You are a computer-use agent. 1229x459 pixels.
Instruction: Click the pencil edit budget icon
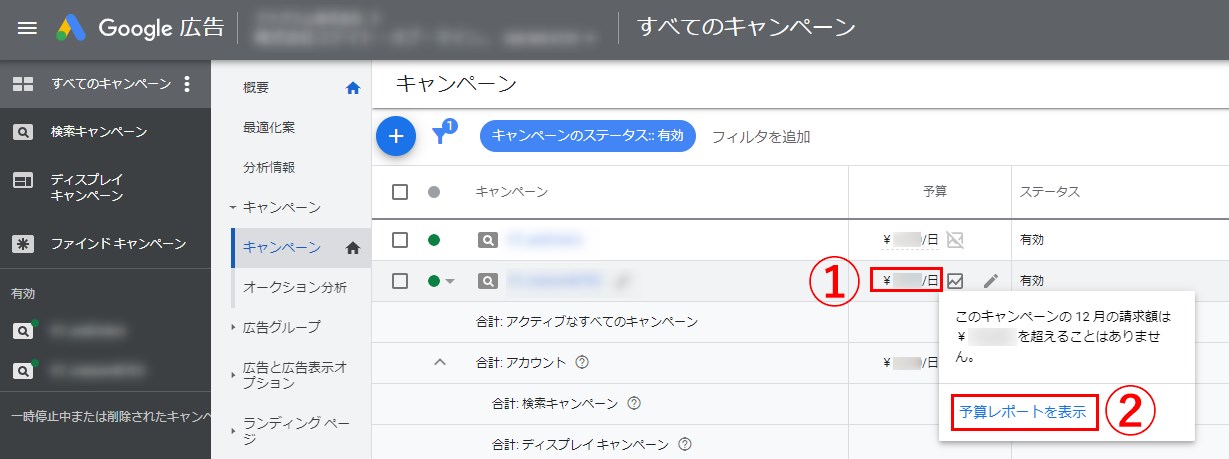(990, 281)
